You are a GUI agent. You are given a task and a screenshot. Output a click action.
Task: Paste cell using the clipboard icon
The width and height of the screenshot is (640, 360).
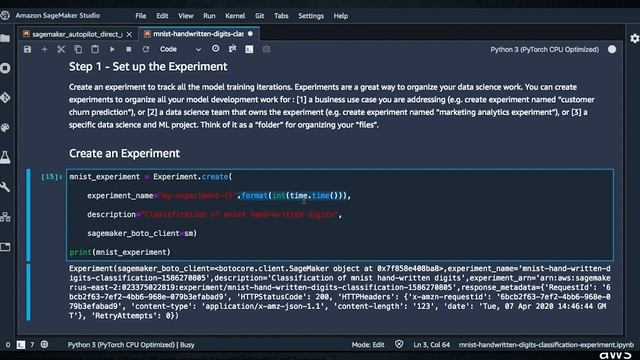pos(95,49)
